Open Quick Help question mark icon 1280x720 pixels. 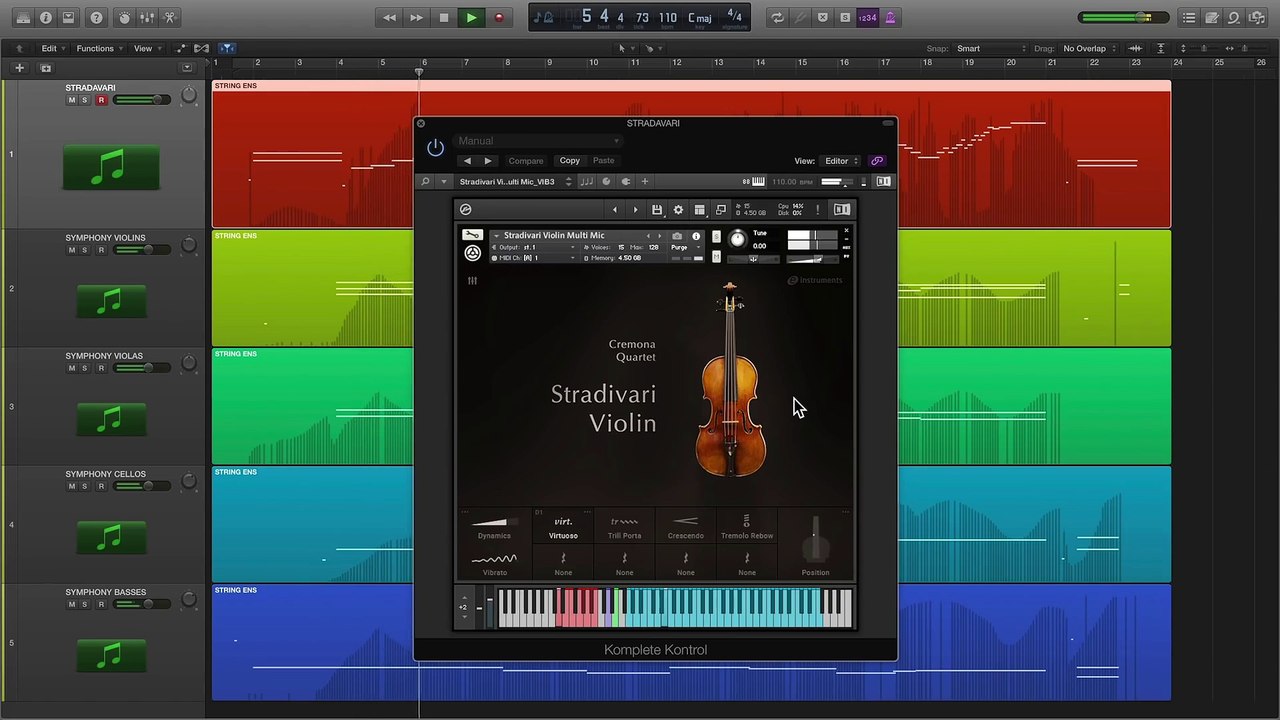pos(96,17)
